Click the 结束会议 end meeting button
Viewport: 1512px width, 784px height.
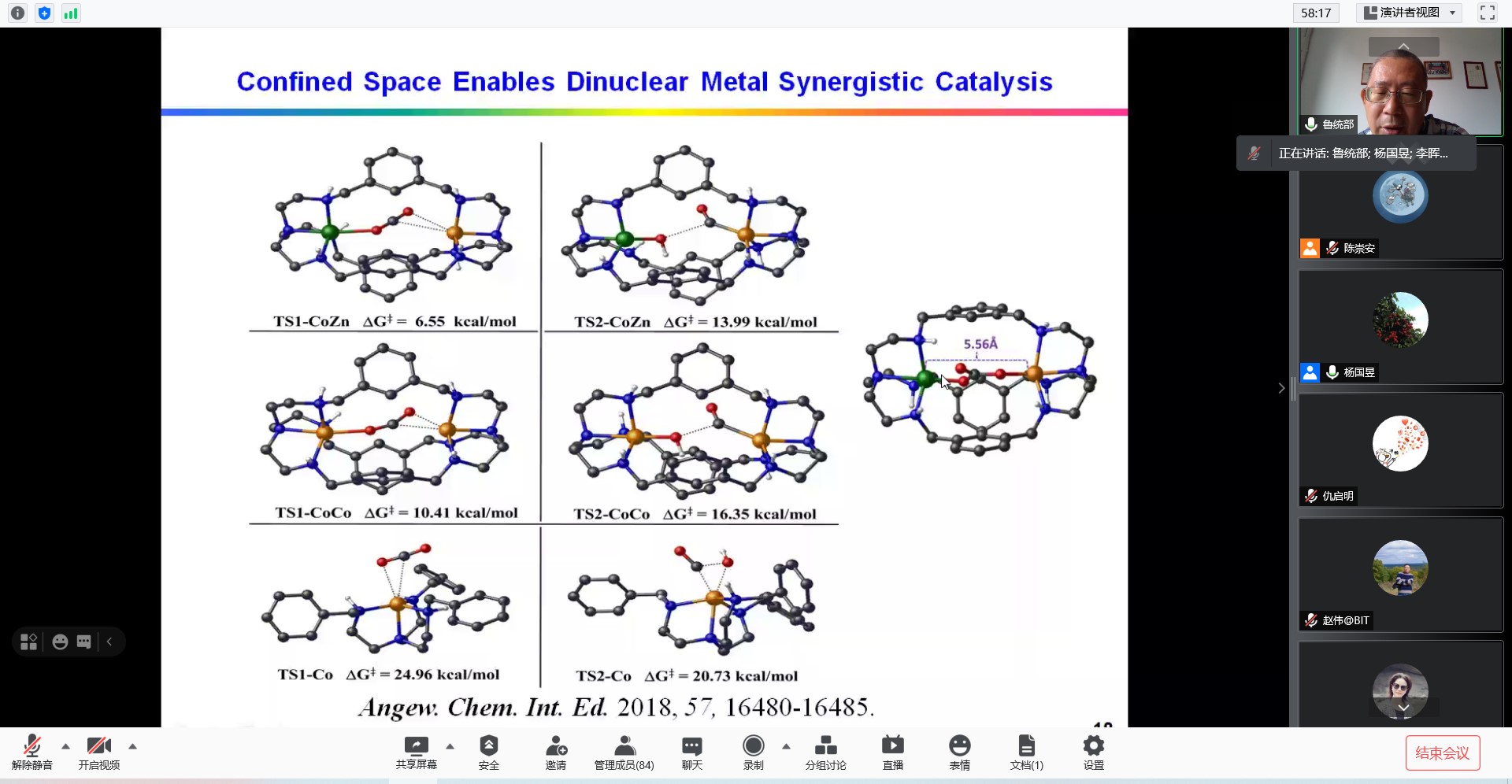tap(1442, 753)
